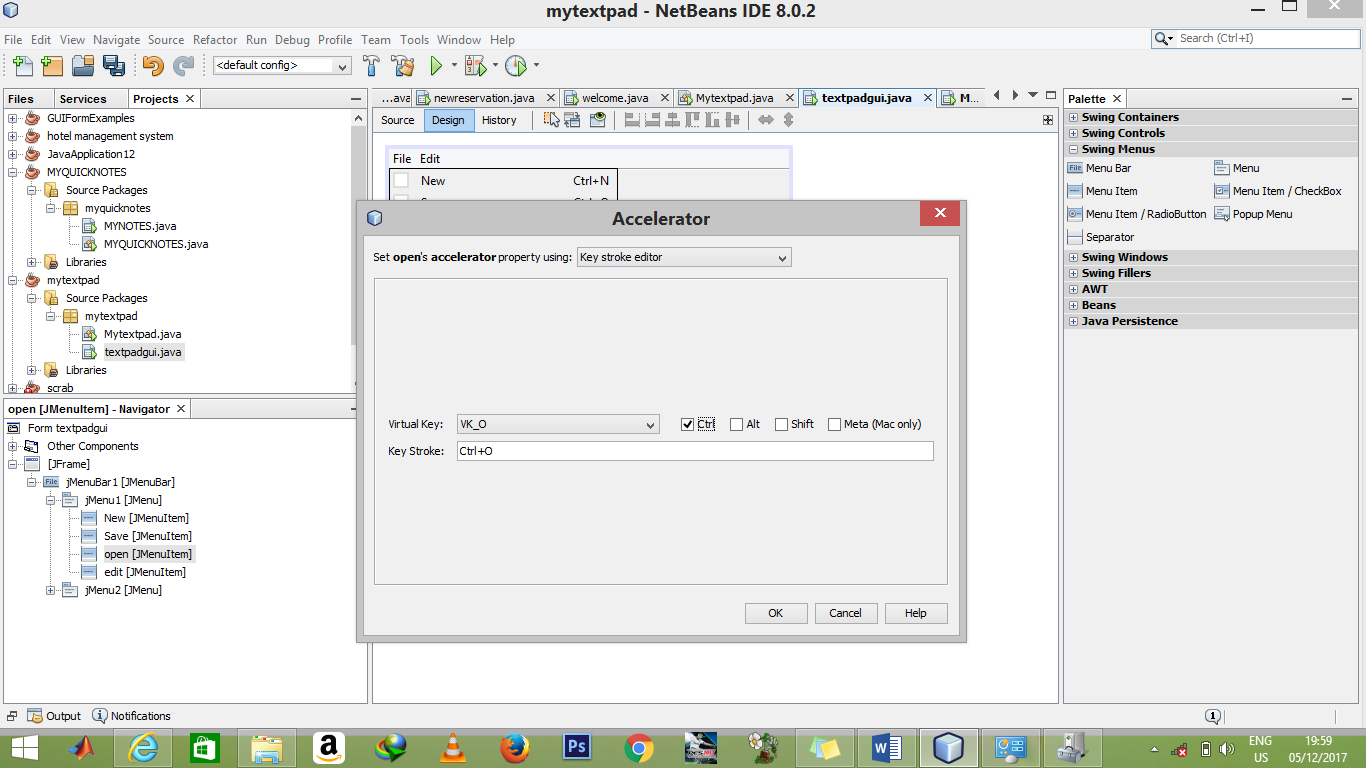Select Popup Menu in the palette
The height and width of the screenshot is (768, 1366).
(1253, 214)
